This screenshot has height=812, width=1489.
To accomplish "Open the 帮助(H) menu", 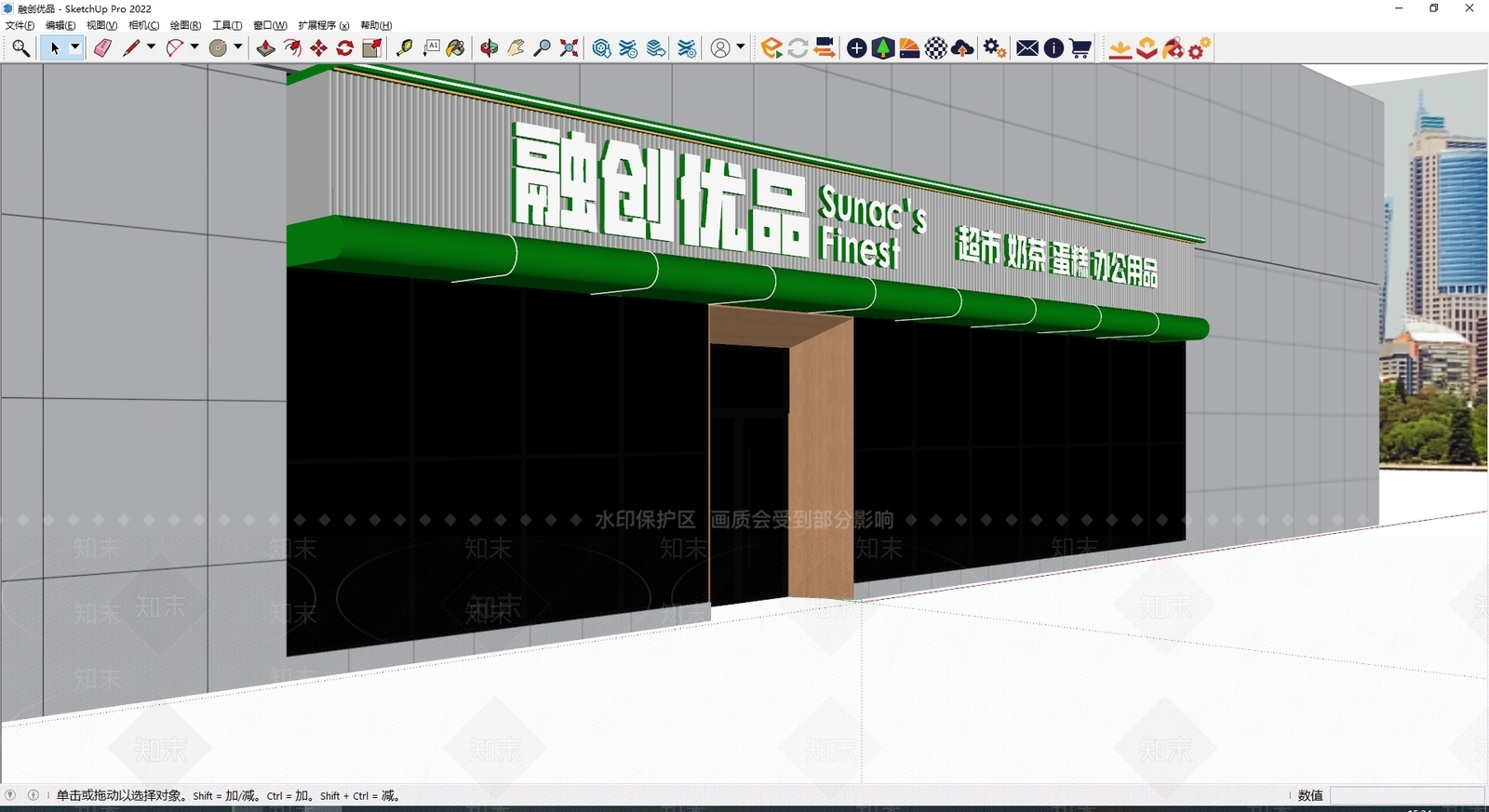I will click(x=376, y=25).
